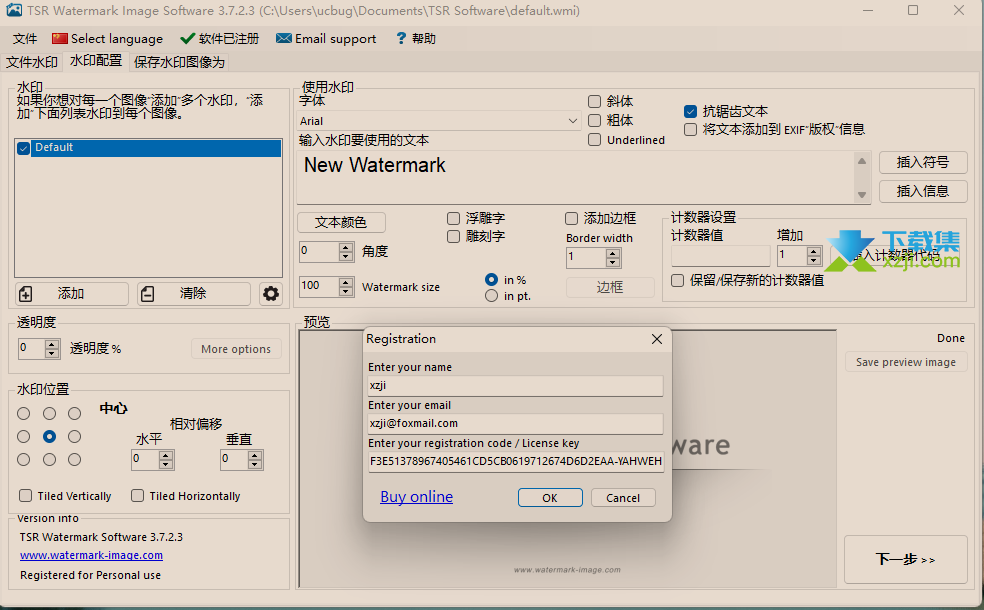Click the 插入信息 button
Screen dimensions: 984x610
click(922, 191)
